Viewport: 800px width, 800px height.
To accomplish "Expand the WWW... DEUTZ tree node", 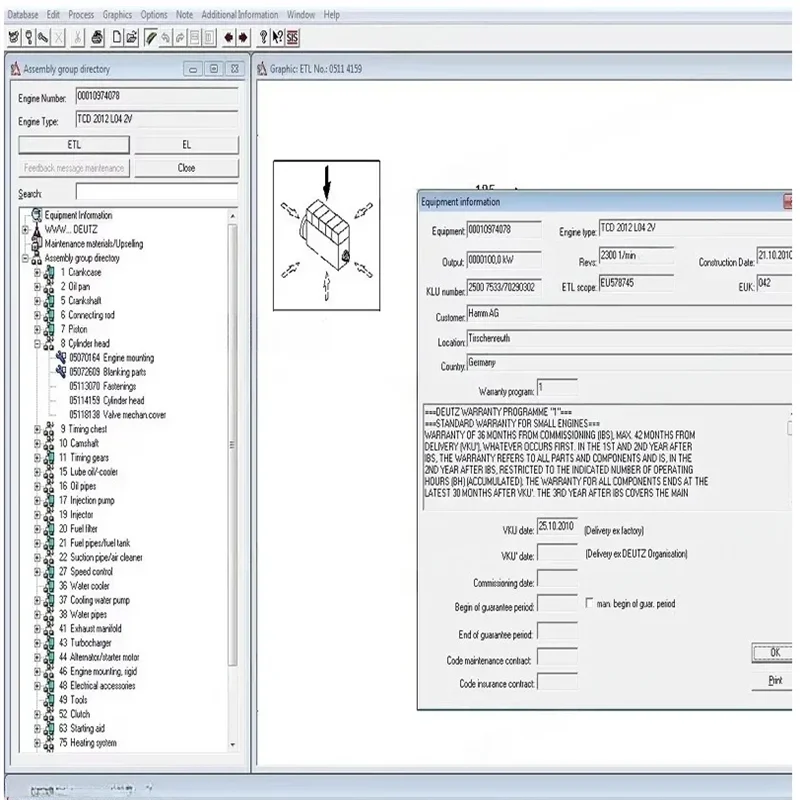I will pyautogui.click(x=25, y=229).
